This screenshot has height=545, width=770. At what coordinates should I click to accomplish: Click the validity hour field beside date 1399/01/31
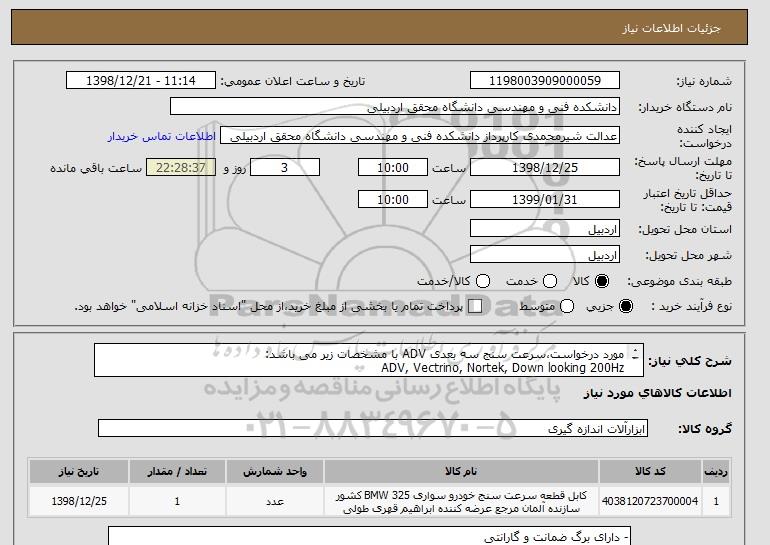coord(393,199)
